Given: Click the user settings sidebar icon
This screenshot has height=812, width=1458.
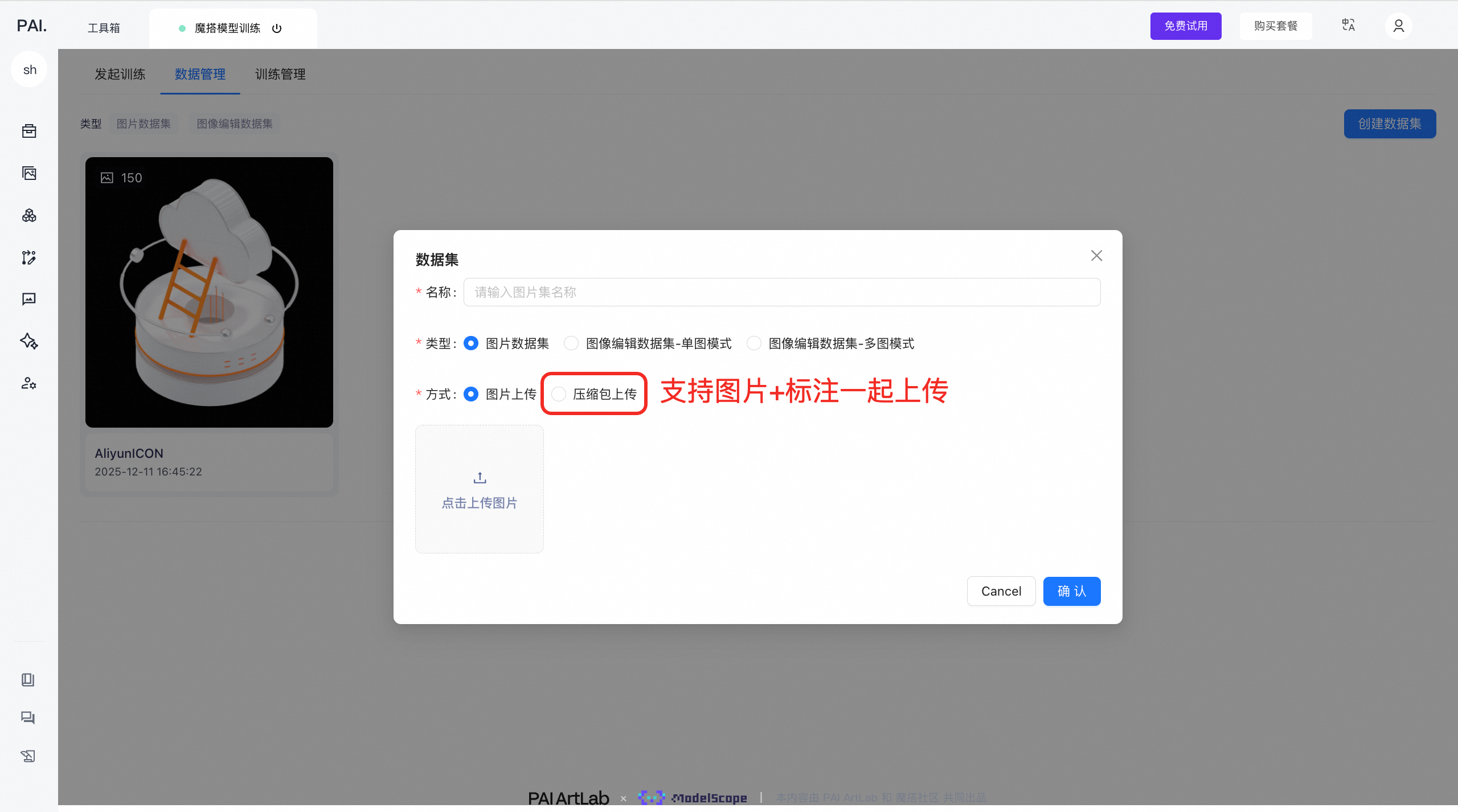Looking at the screenshot, I should click(29, 383).
